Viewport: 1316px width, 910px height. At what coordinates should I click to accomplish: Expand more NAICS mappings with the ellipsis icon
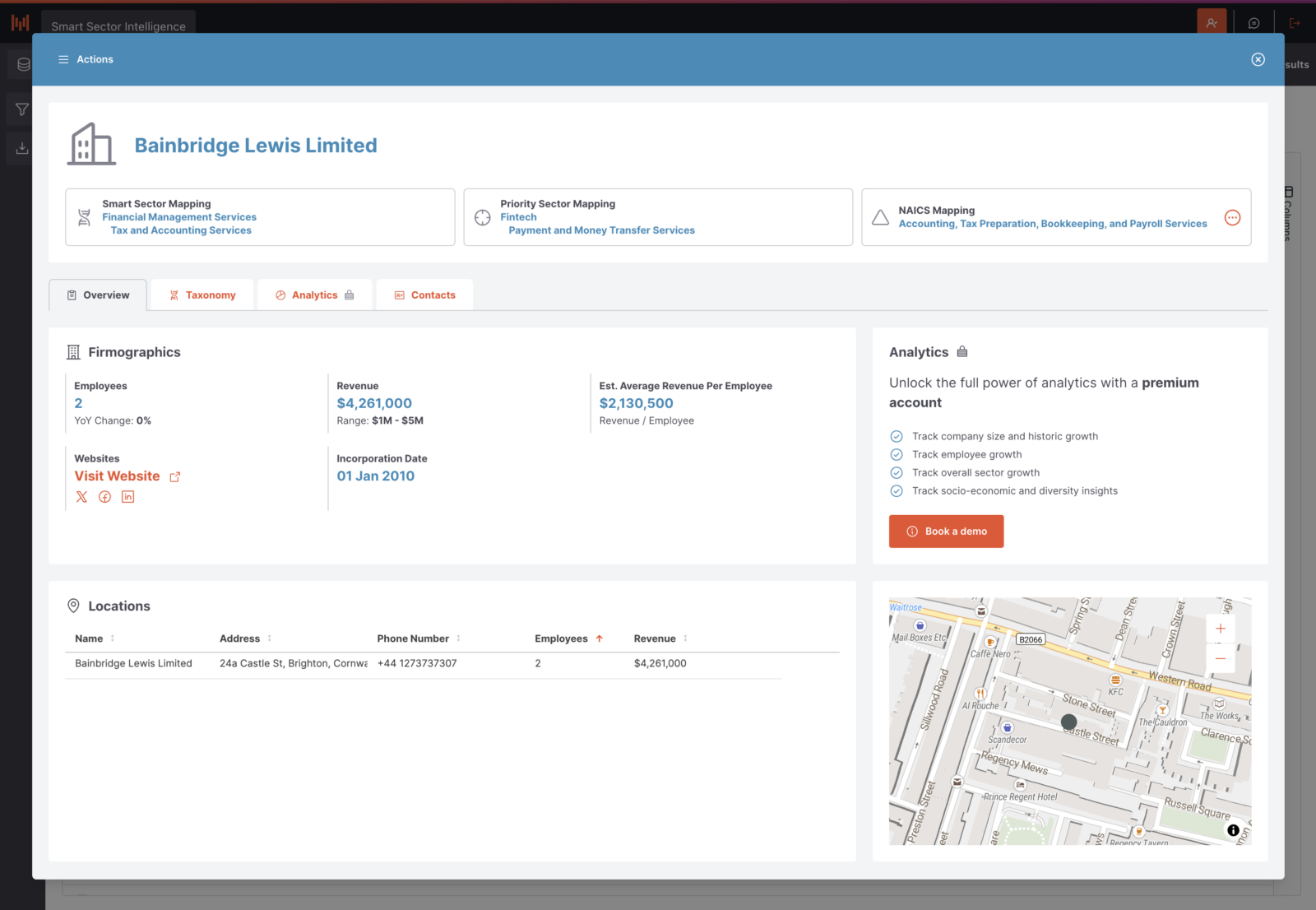[x=1232, y=217]
